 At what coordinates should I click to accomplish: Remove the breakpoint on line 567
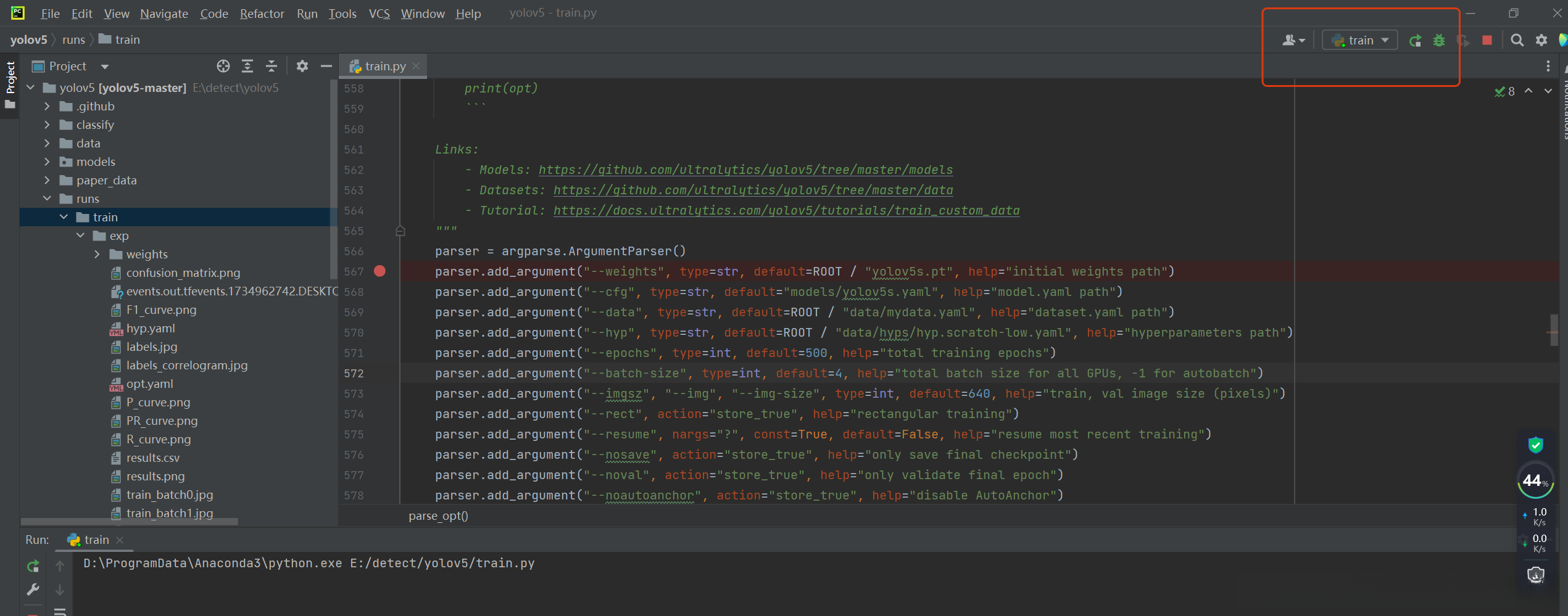380,271
